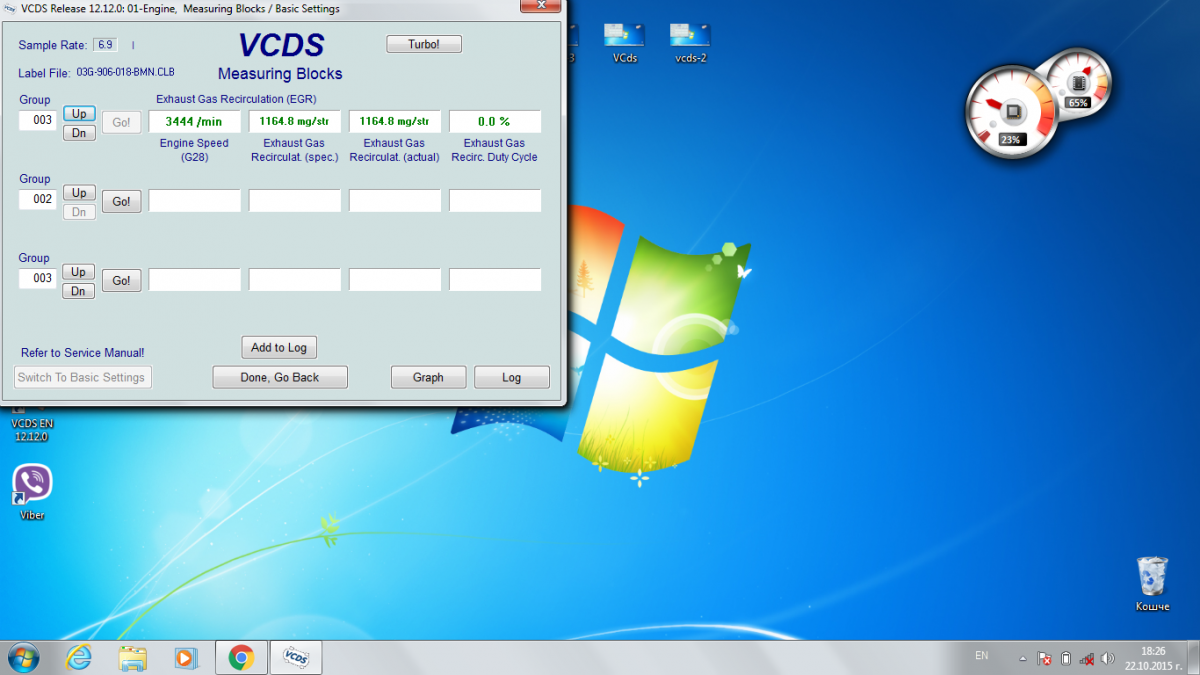This screenshot has height=675, width=1200.
Task: Click the Exhaust Gas Recirc. Duty Cycle label
Action: pyautogui.click(x=495, y=150)
